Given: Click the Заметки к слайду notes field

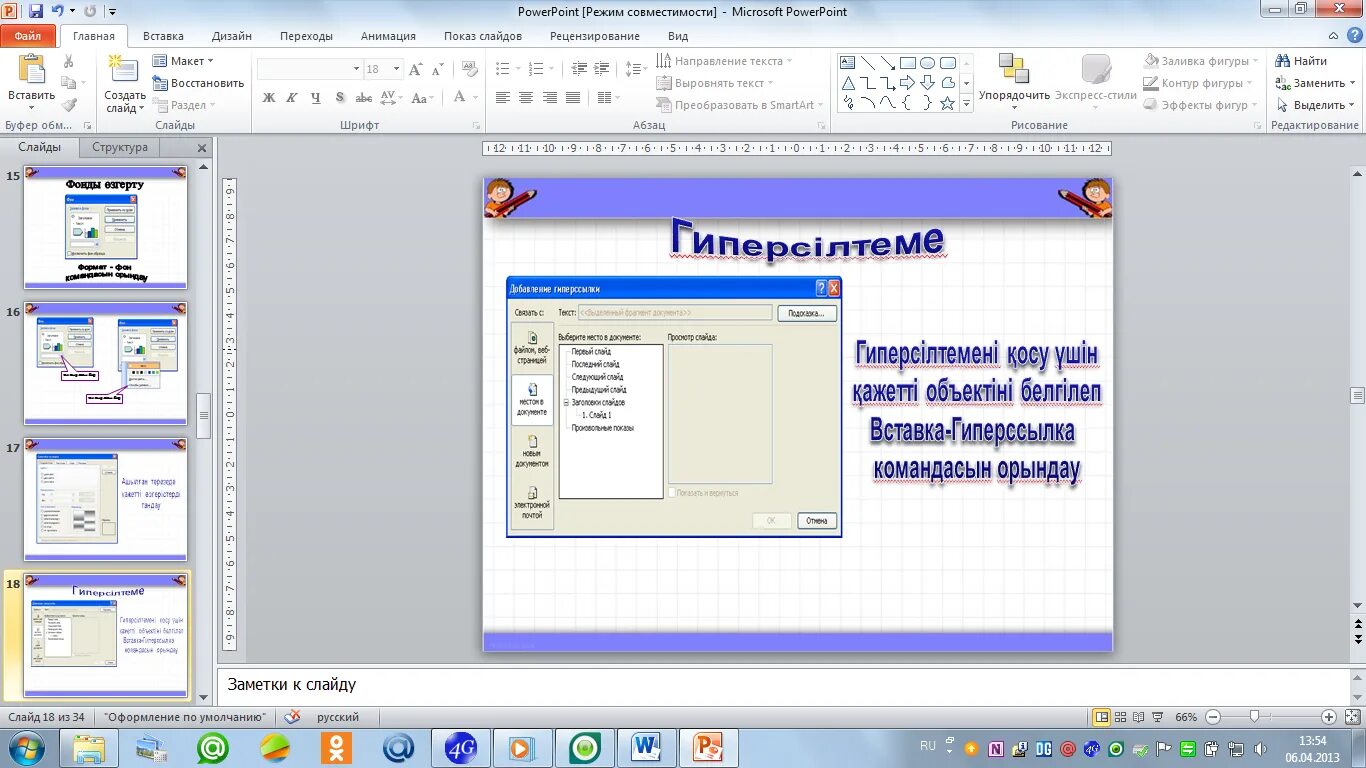Looking at the screenshot, I should click(x=783, y=685).
